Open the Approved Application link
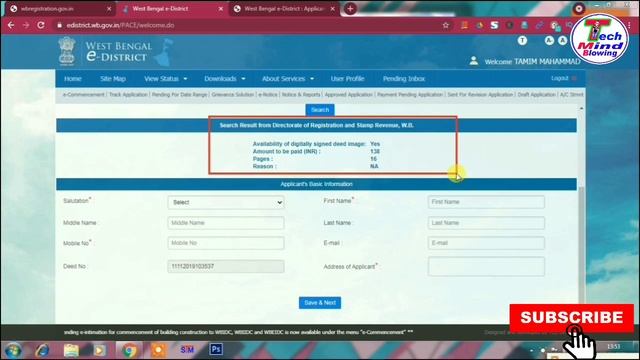Viewport: 640px width, 360px height. pyautogui.click(x=349, y=95)
